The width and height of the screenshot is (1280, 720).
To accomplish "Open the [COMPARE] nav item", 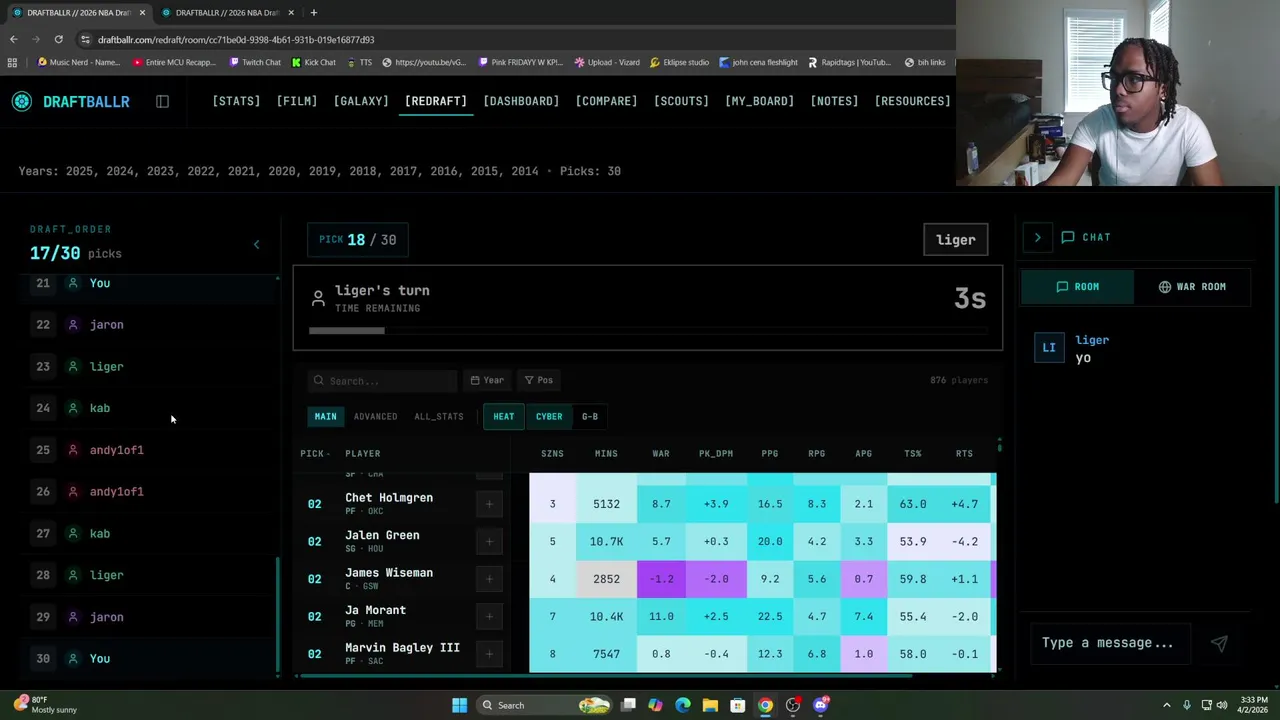I will [x=606, y=101].
